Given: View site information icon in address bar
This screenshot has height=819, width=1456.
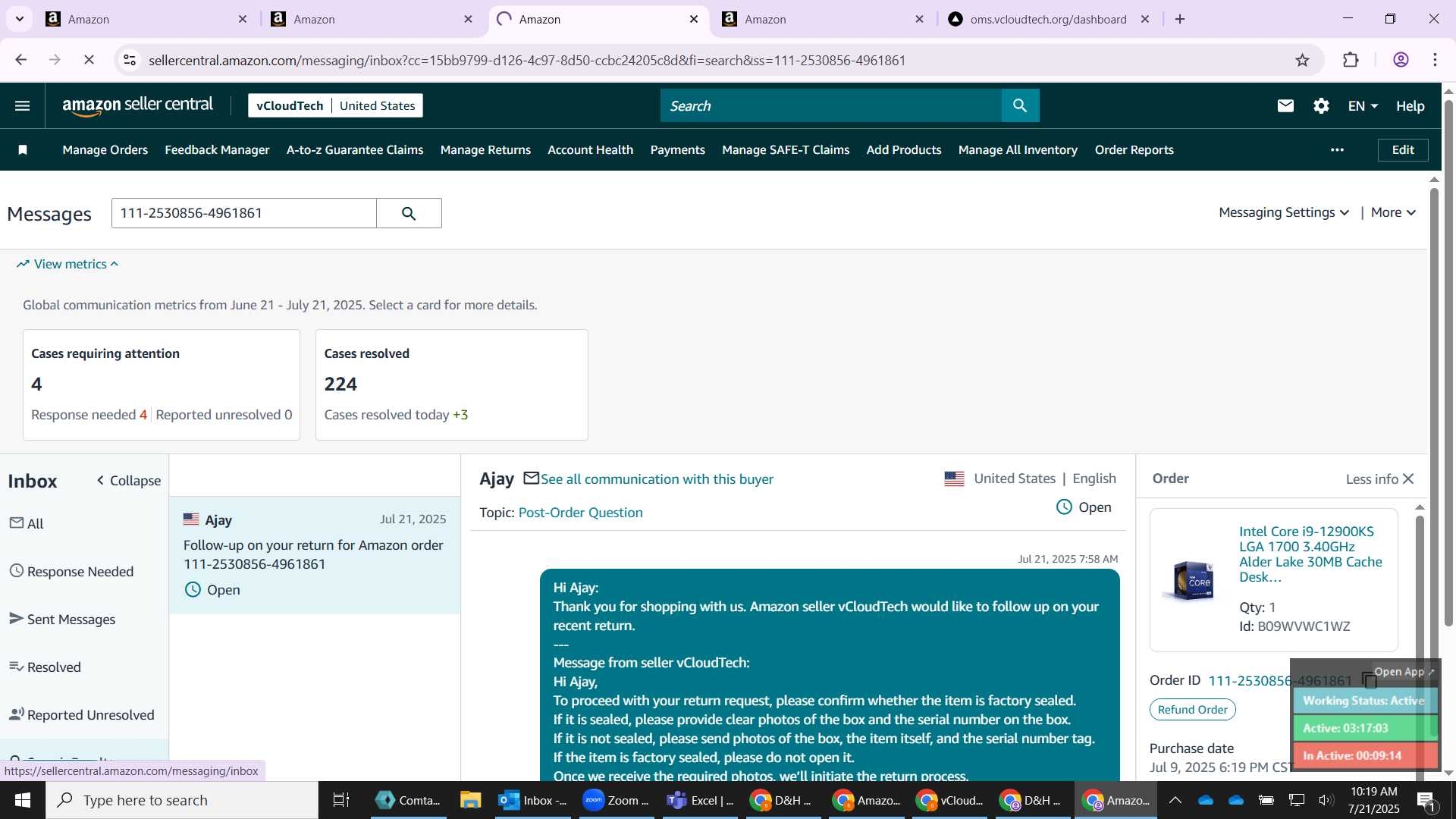Looking at the screenshot, I should pos(130,60).
